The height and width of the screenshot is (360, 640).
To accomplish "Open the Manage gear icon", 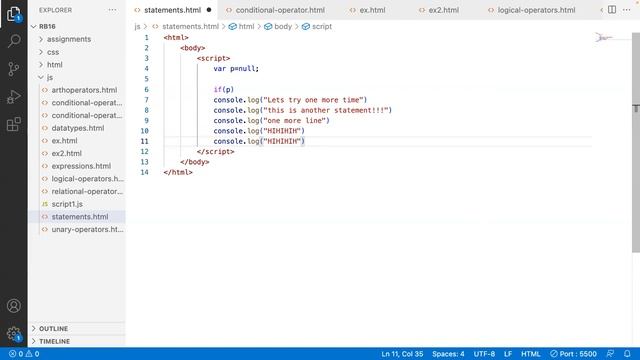I will 14,334.
